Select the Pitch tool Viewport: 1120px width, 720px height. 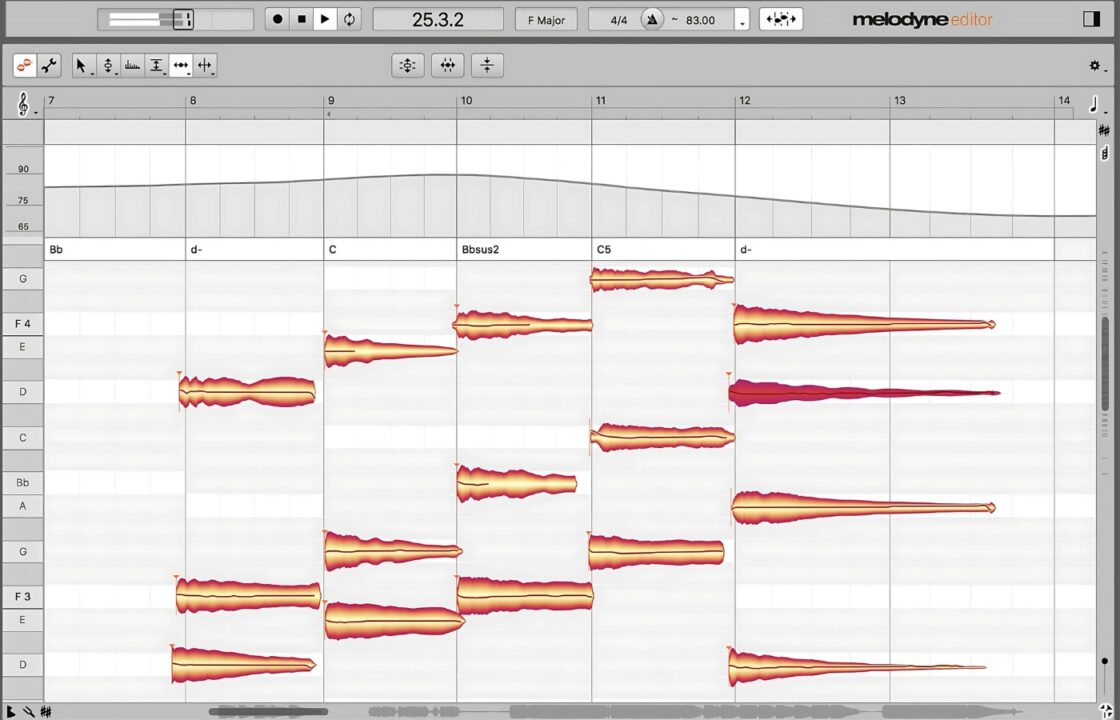(x=108, y=66)
